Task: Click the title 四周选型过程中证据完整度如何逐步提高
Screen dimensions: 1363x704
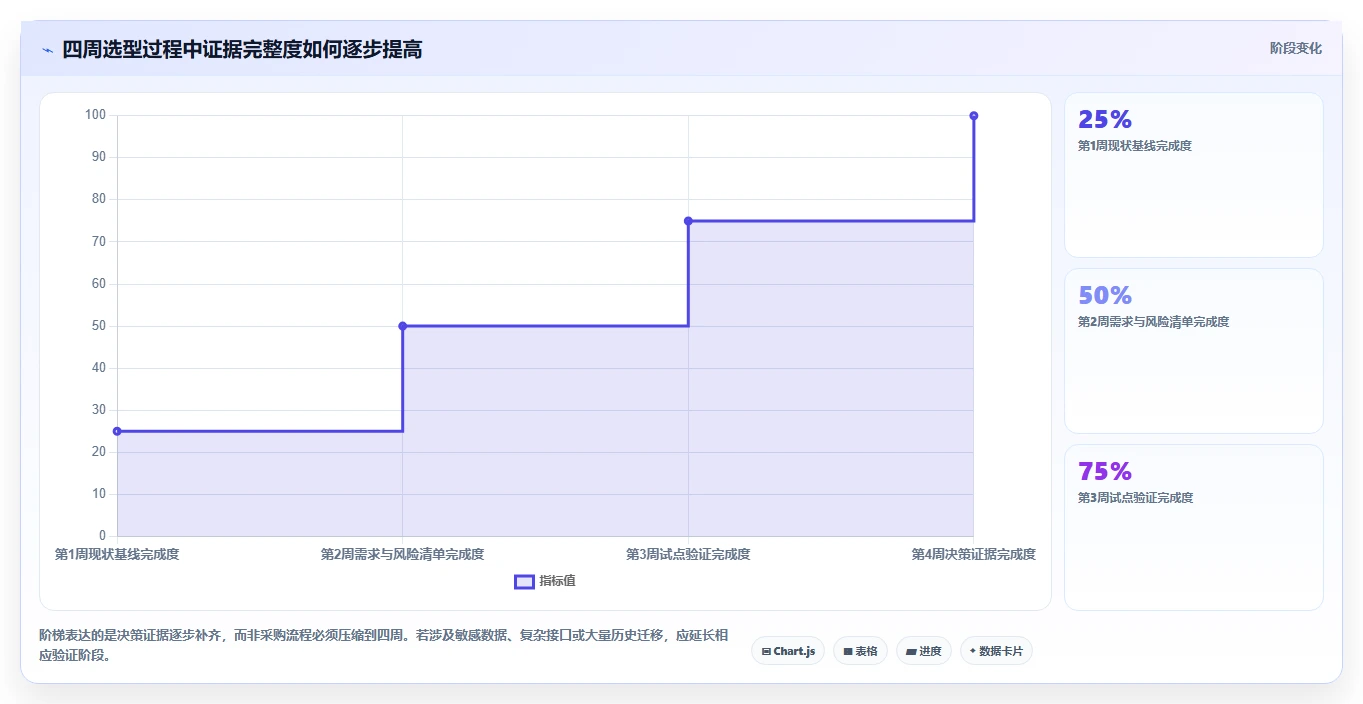Action: (242, 49)
